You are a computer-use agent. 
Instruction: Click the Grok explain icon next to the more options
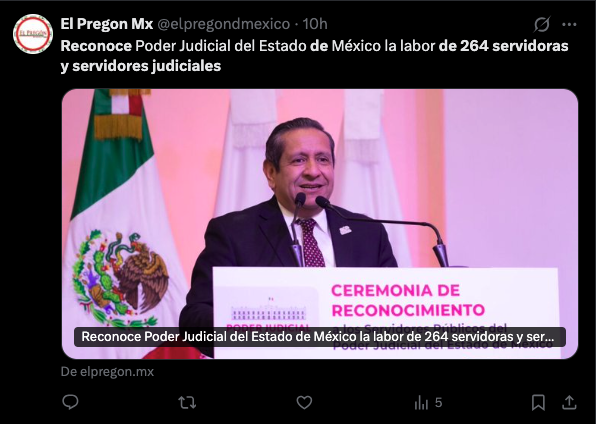[542, 24]
